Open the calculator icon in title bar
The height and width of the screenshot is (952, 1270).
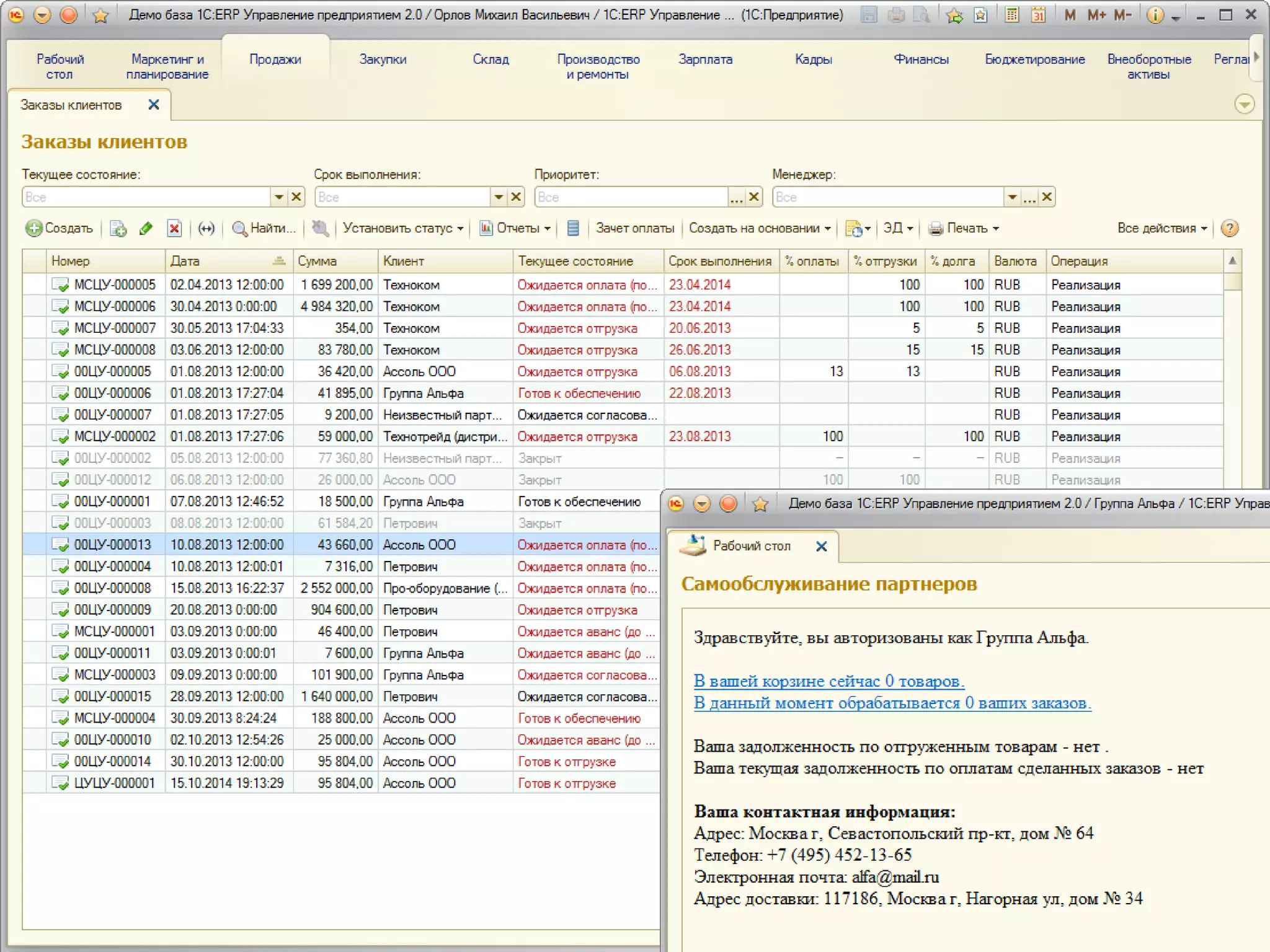pyautogui.click(x=1011, y=15)
